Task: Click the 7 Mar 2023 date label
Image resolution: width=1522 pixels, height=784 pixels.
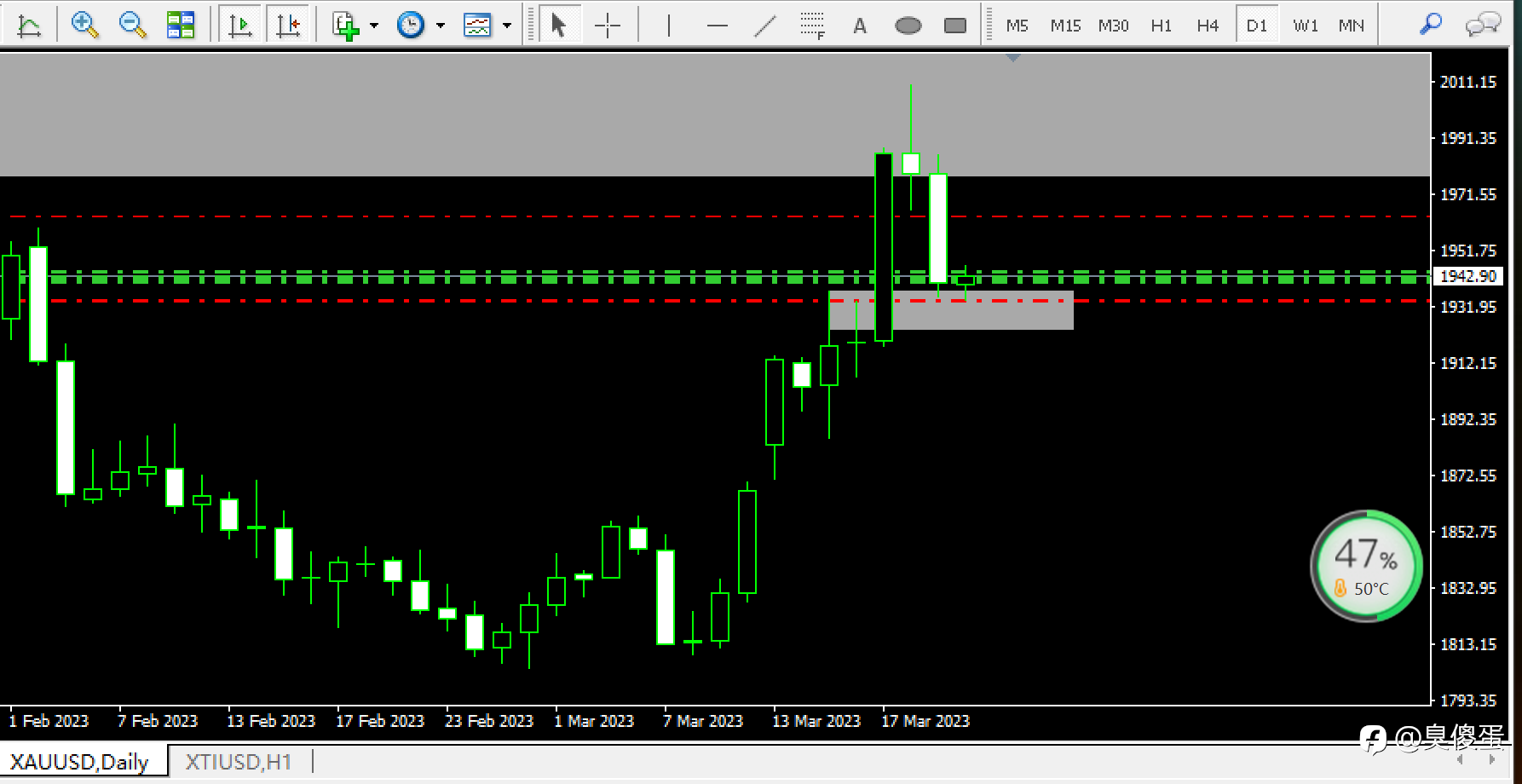Action: pos(703,721)
